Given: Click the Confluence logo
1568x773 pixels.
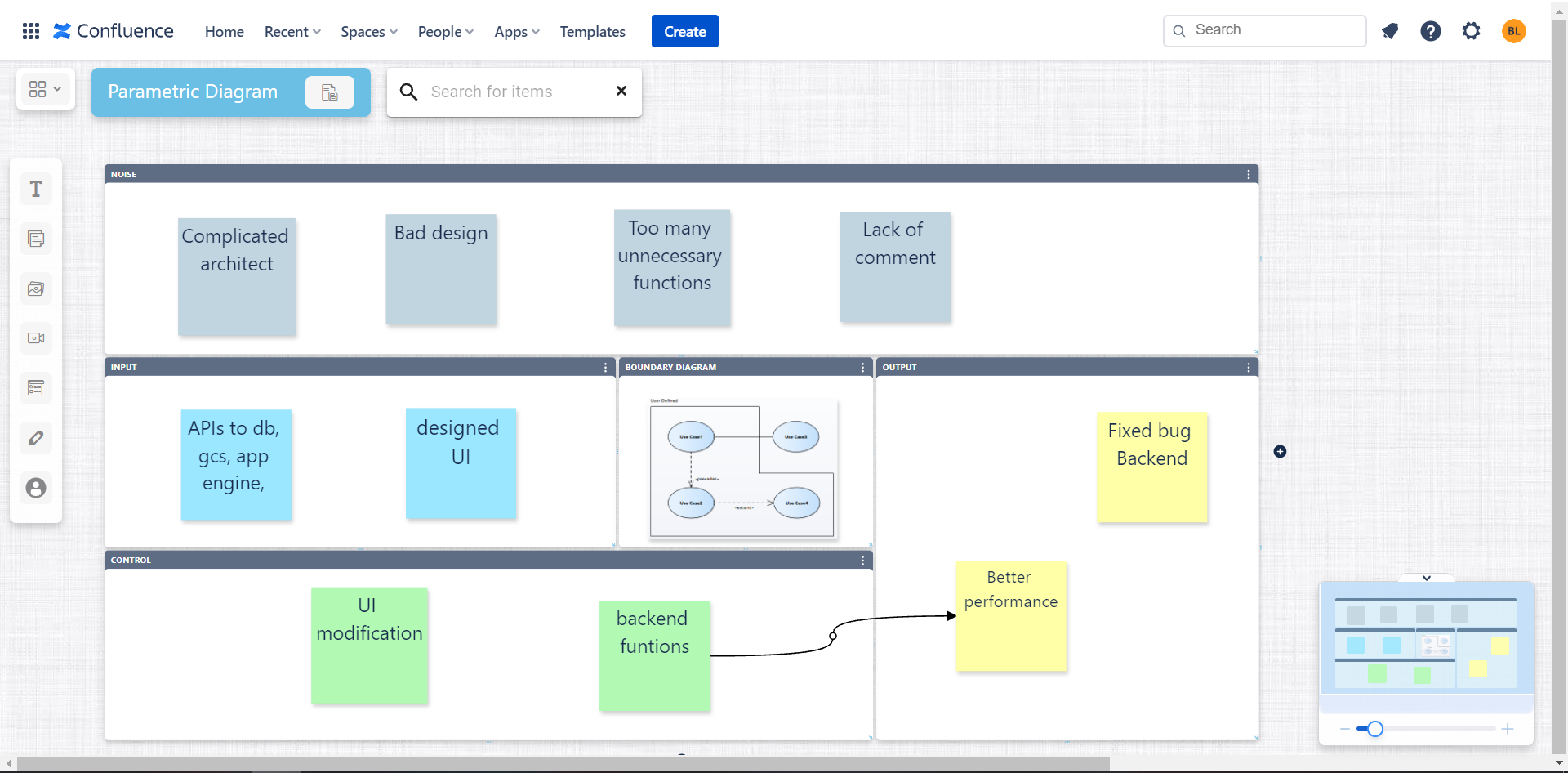Looking at the screenshot, I should [x=114, y=31].
